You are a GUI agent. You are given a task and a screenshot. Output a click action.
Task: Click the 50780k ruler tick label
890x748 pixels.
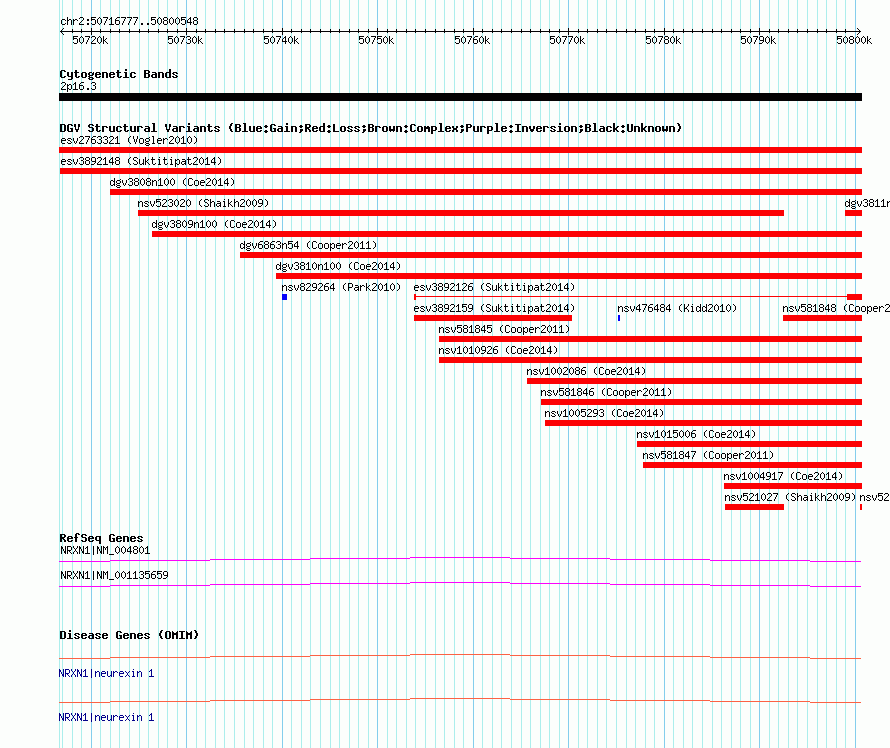click(663, 40)
